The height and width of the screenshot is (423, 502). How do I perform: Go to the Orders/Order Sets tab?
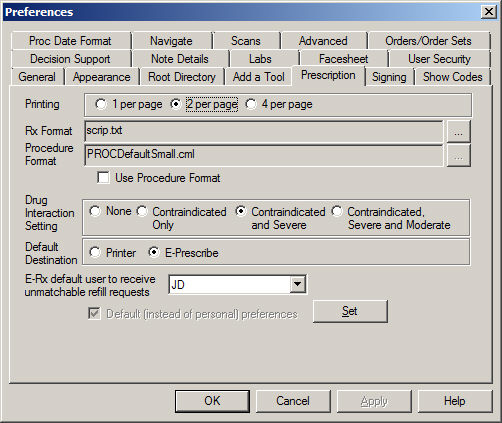(x=428, y=41)
